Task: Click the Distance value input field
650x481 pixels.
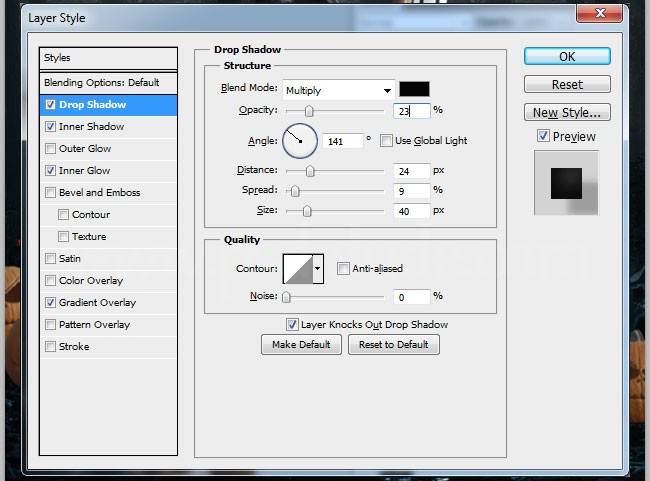Action: tap(411, 171)
